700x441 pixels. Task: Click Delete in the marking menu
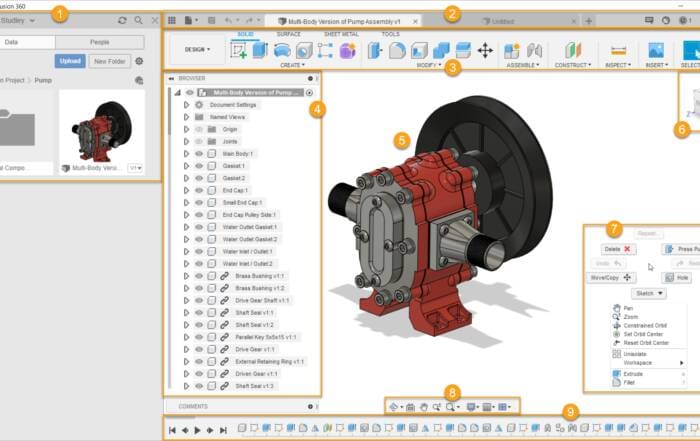pos(618,249)
